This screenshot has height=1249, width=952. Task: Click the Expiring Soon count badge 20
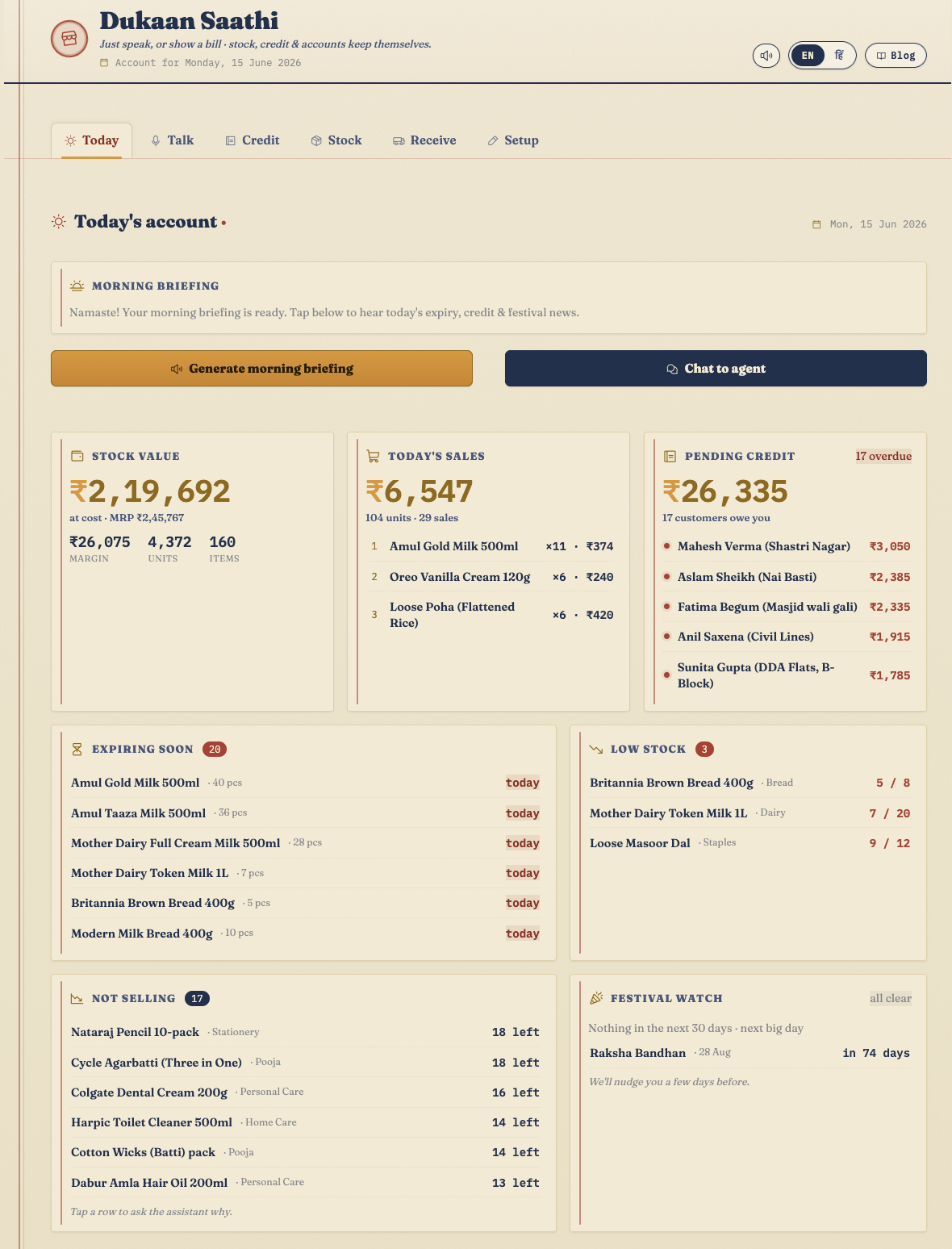tap(215, 750)
